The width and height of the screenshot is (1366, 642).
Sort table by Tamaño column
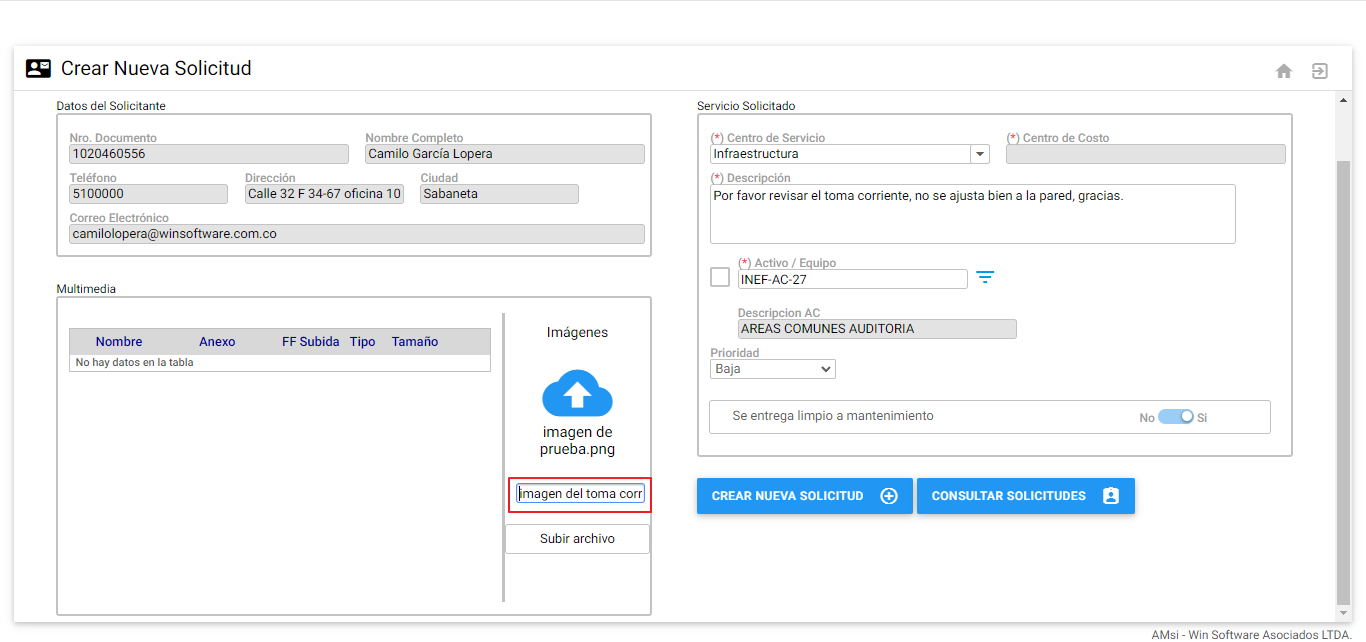tap(415, 342)
